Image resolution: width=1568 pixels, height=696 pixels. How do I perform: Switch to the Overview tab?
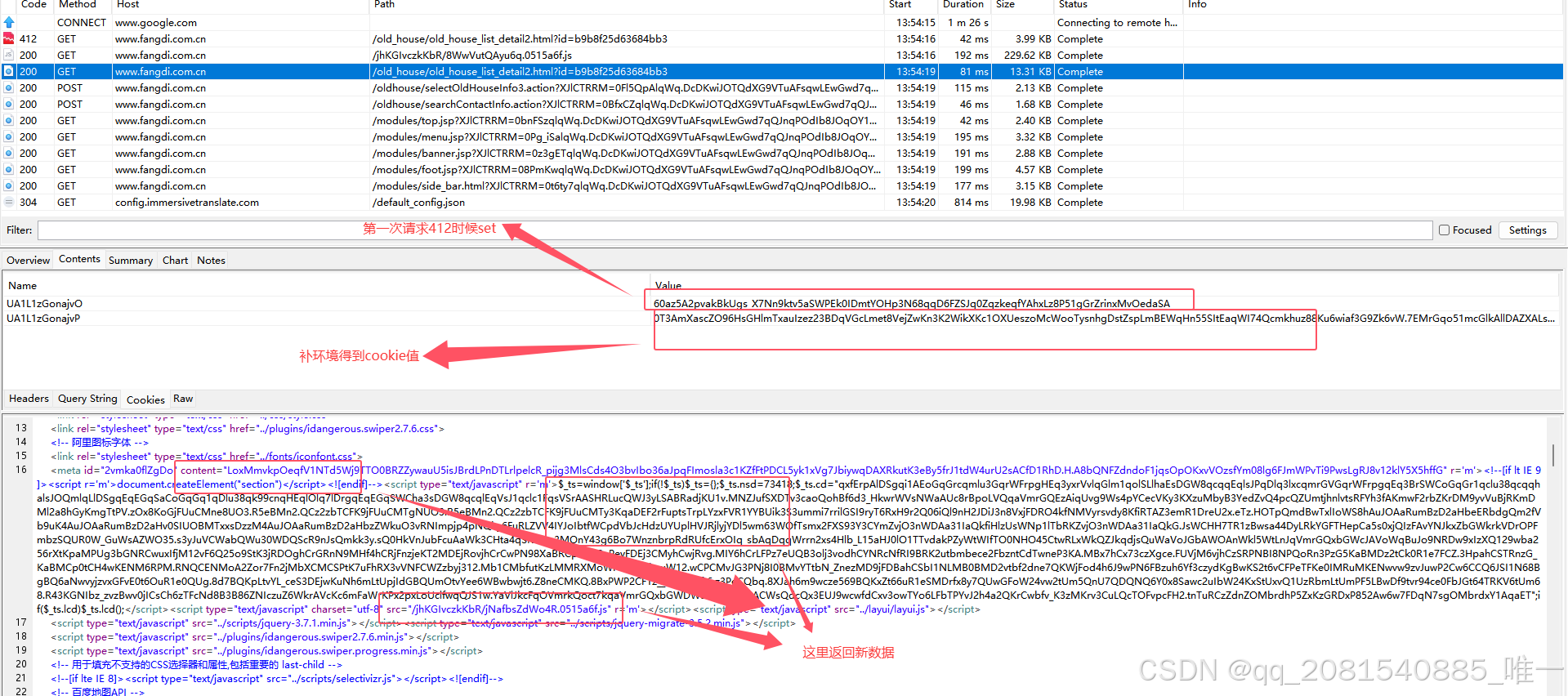point(28,261)
